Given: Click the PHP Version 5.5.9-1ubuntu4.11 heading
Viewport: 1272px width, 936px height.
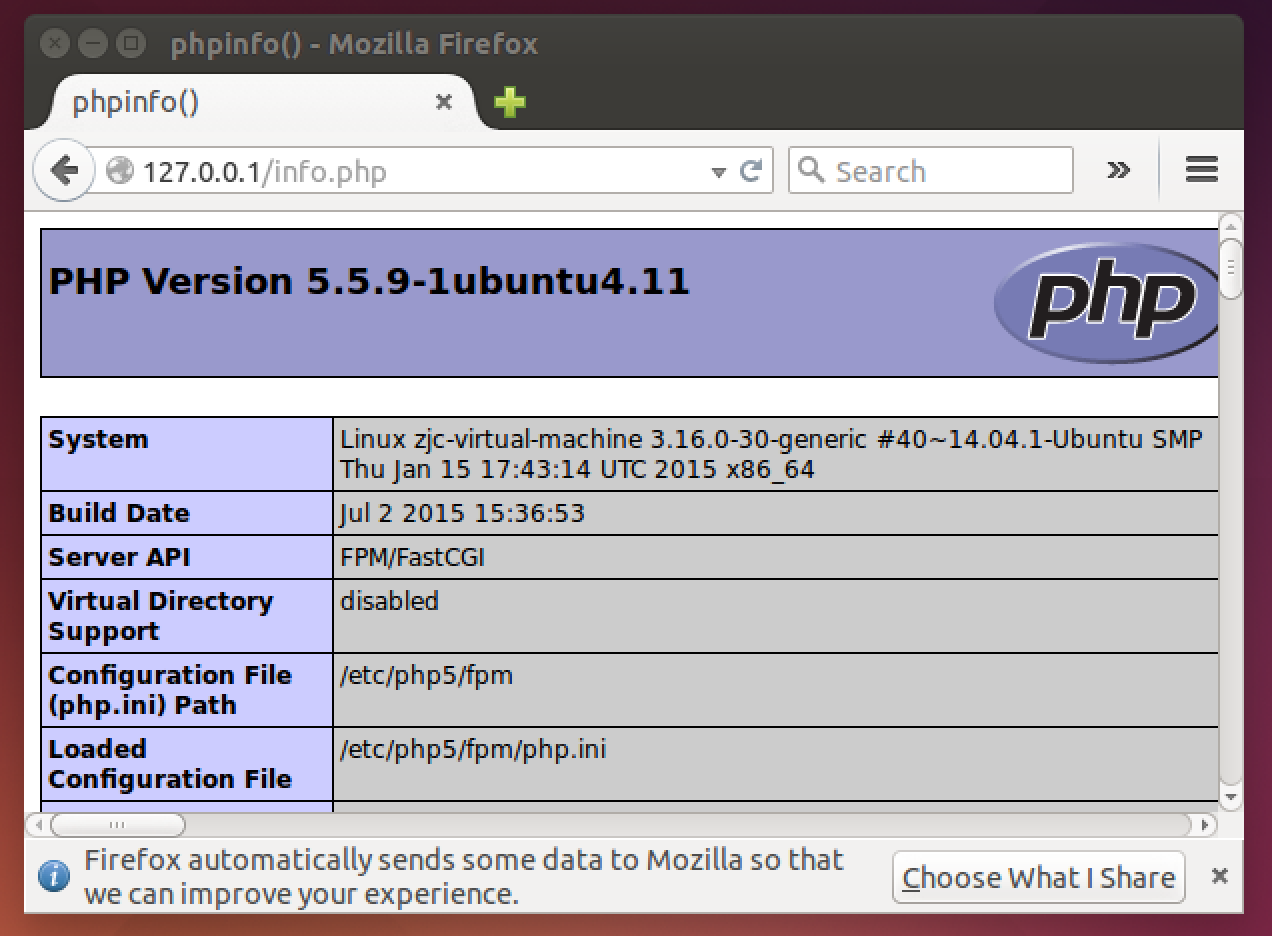Looking at the screenshot, I should pyautogui.click(x=369, y=281).
